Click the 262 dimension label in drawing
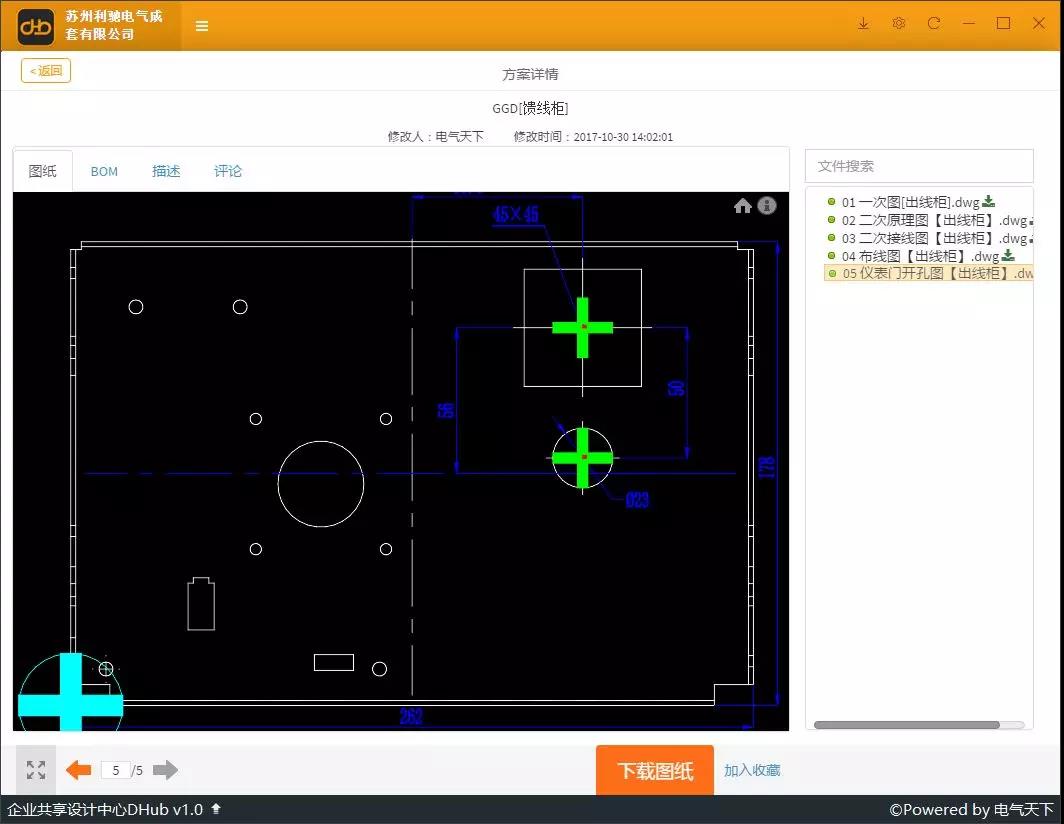The image size is (1064, 824). point(411,716)
